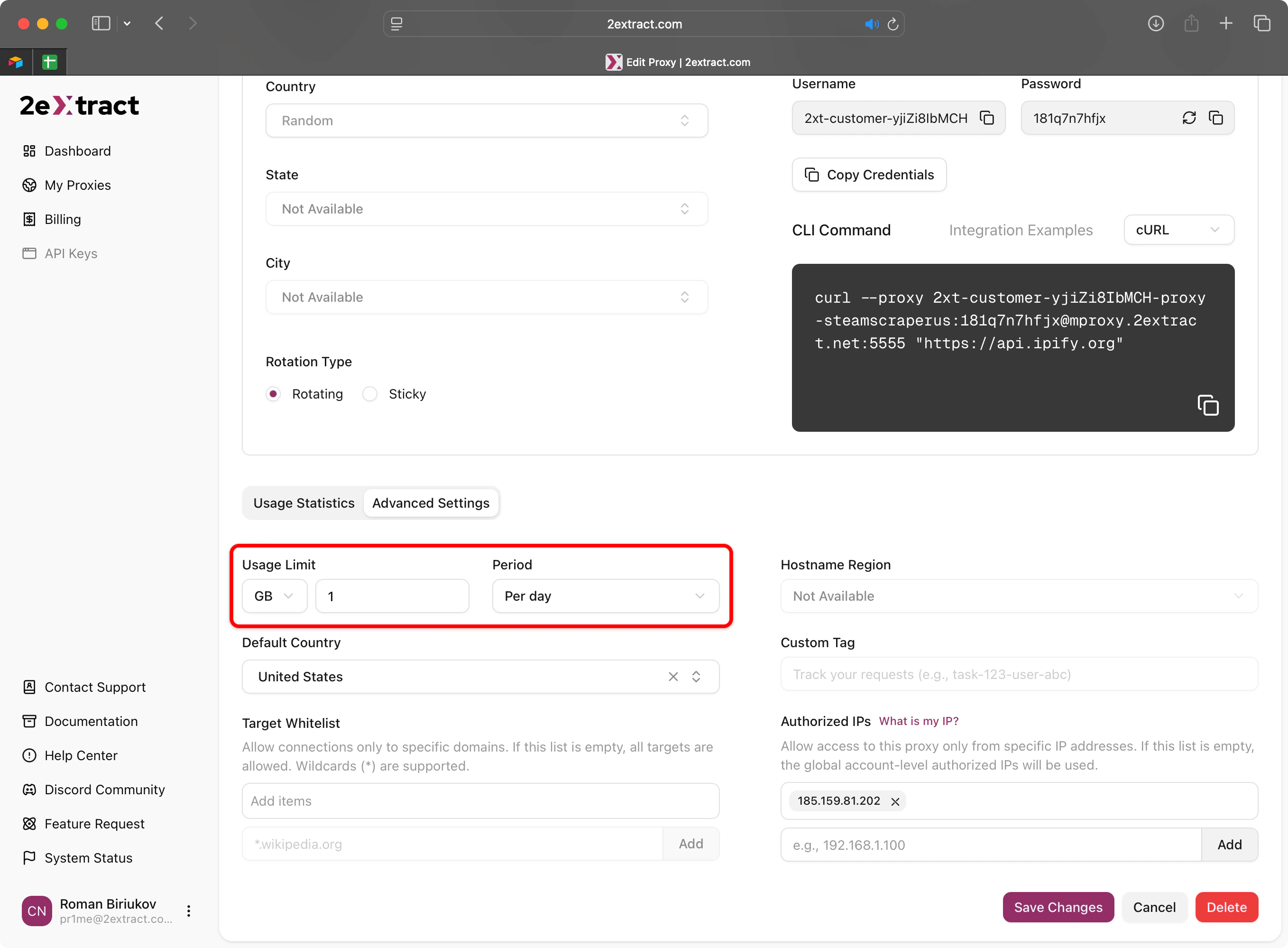Open the What is my IP link

coord(918,721)
